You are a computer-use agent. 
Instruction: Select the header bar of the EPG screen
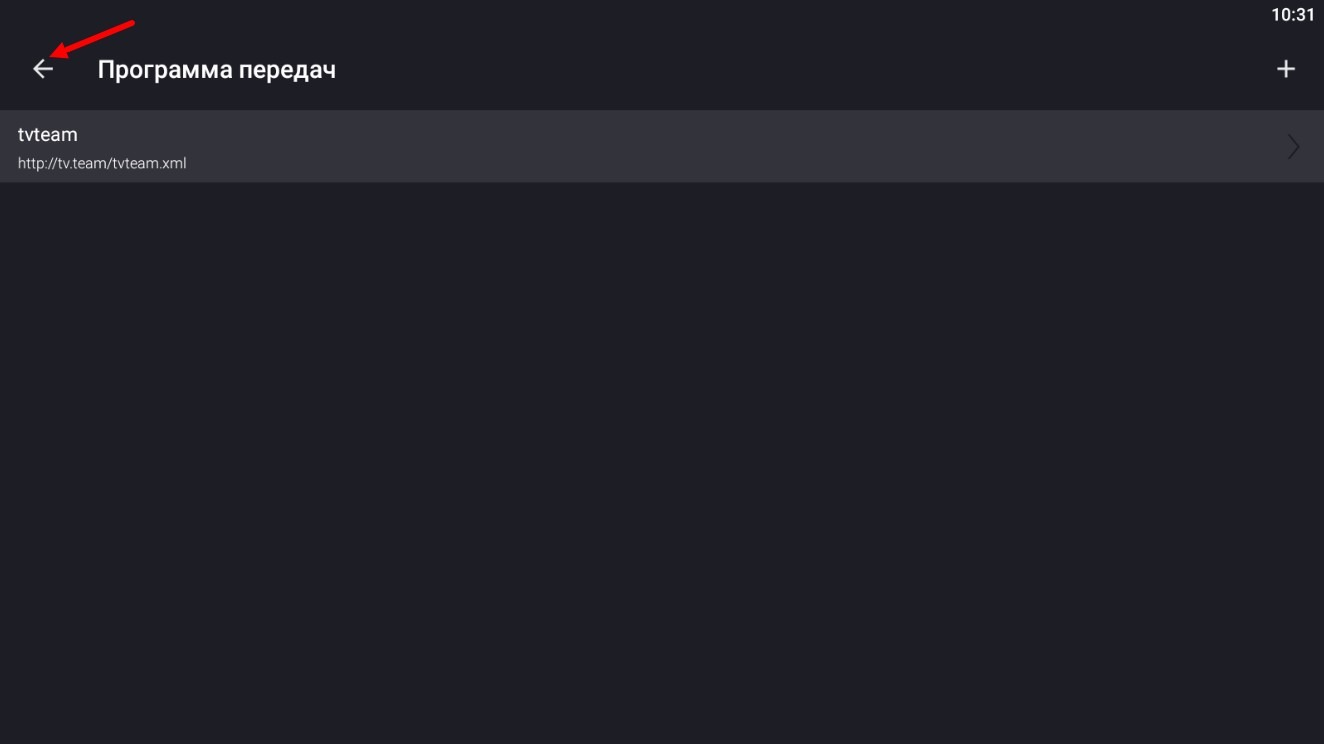tap(662, 68)
